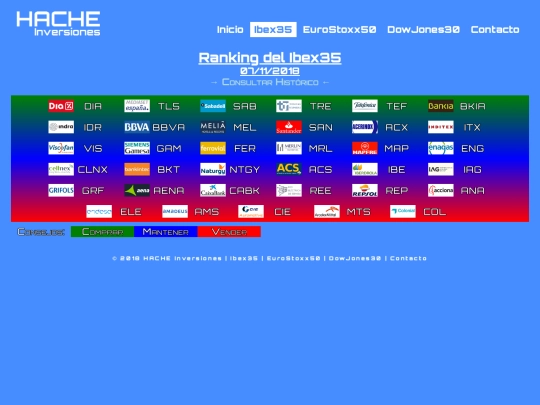The image size is (540, 405).
Task: Open the Contacto header menu item
Action: click(495, 30)
